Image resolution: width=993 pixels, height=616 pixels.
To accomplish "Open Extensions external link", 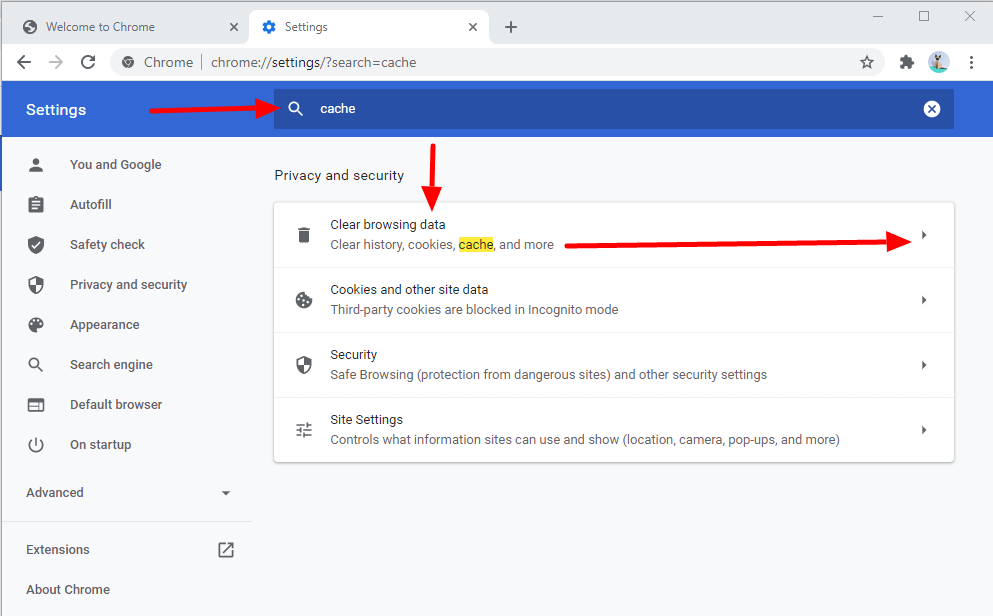I will pyautogui.click(x=226, y=550).
